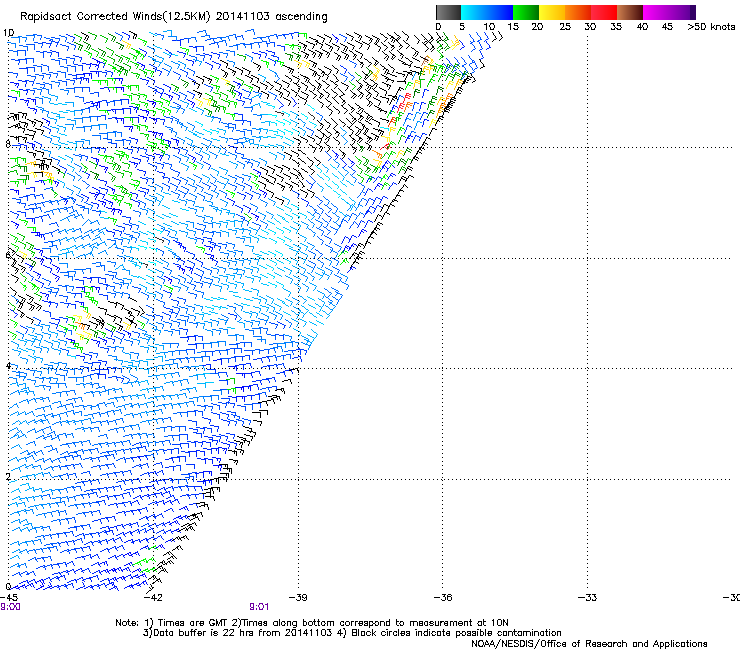
Task: Click the green 15-20 knots legend swatch
Action: [x=526, y=12]
